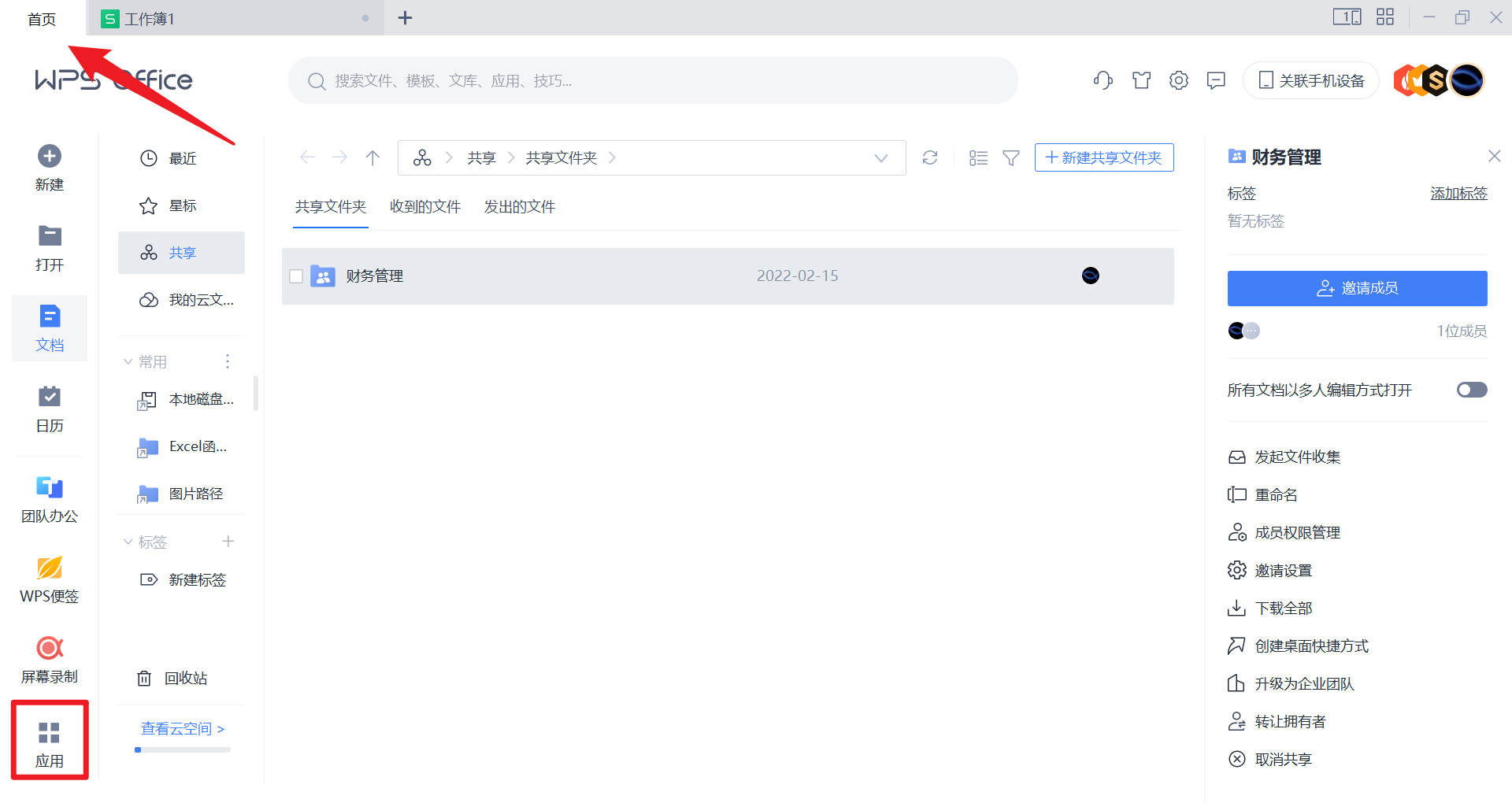This screenshot has width=1512, height=803.
Task: Open WPS settings with the gear icon
Action: [x=1178, y=80]
